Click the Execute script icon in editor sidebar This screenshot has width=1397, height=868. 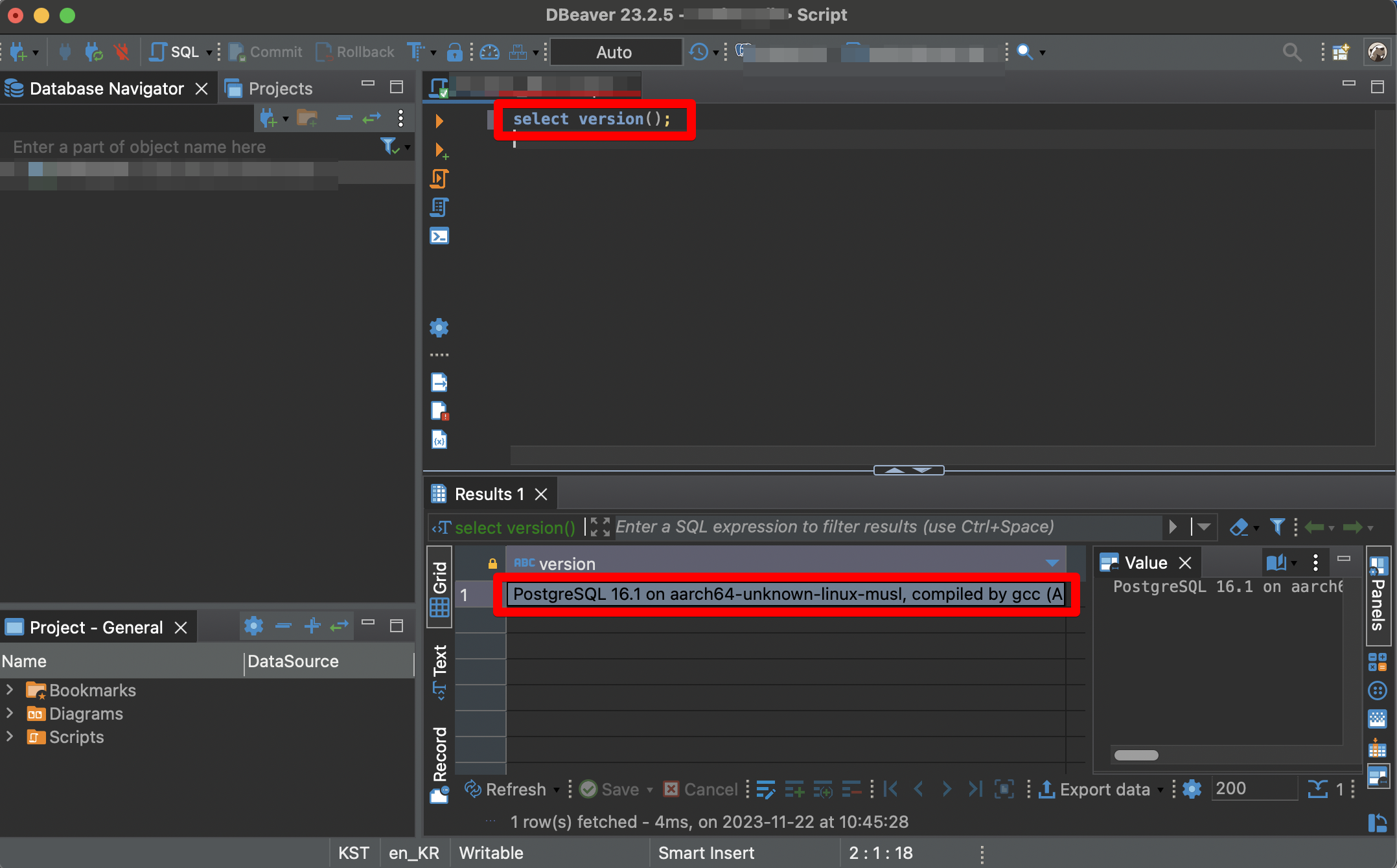coord(439,178)
